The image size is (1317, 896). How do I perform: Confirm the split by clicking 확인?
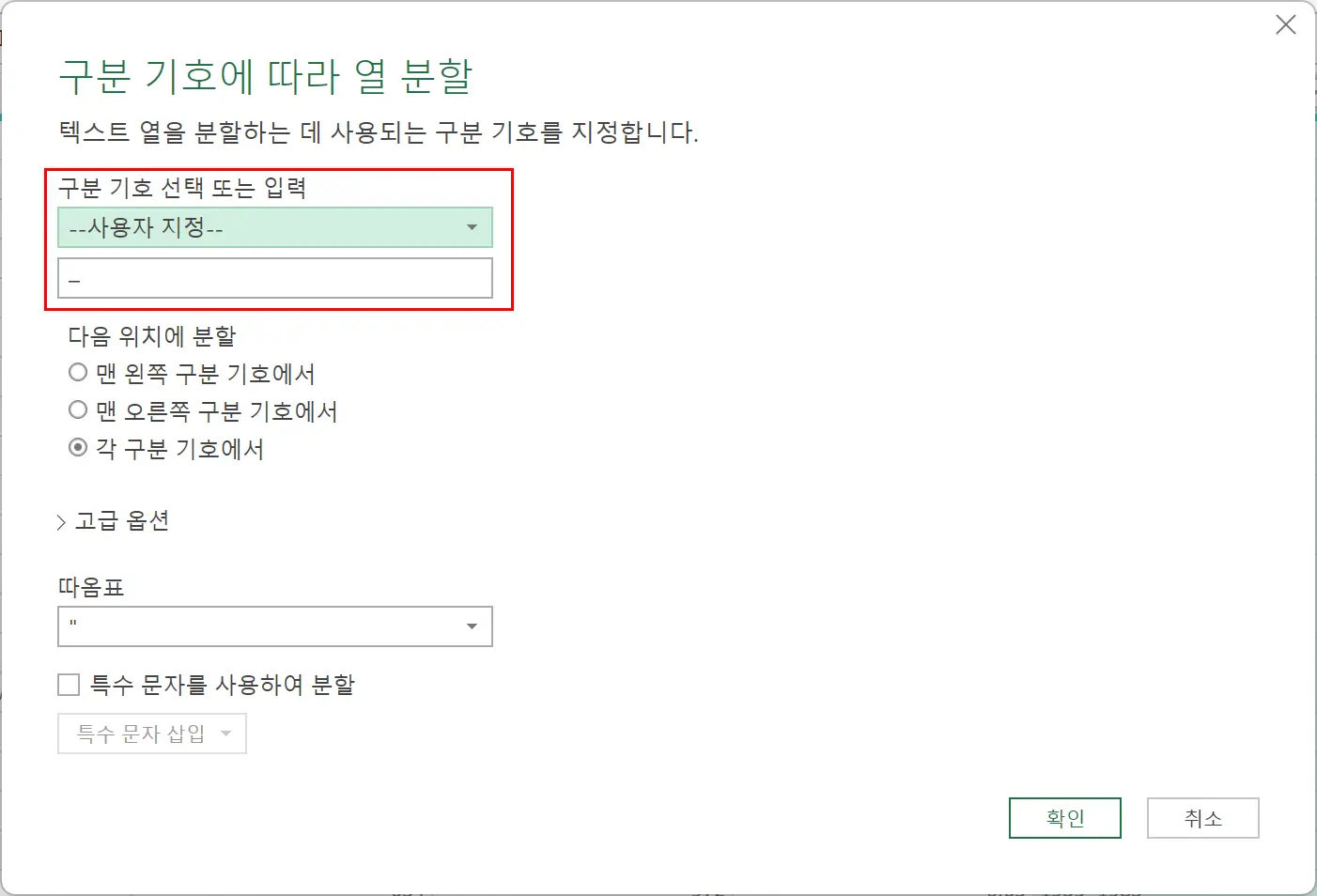pos(1064,817)
